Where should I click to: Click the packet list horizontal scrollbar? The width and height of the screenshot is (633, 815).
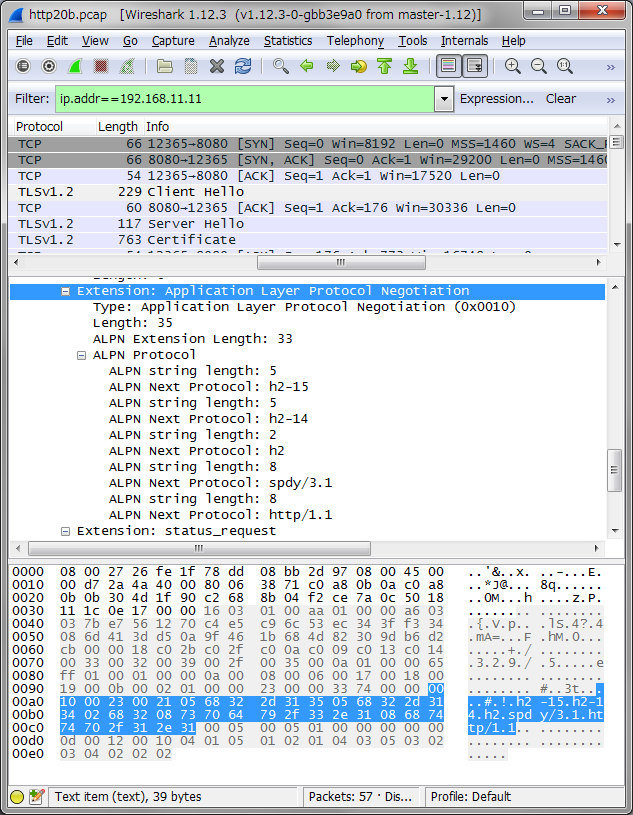pyautogui.click(x=339, y=263)
